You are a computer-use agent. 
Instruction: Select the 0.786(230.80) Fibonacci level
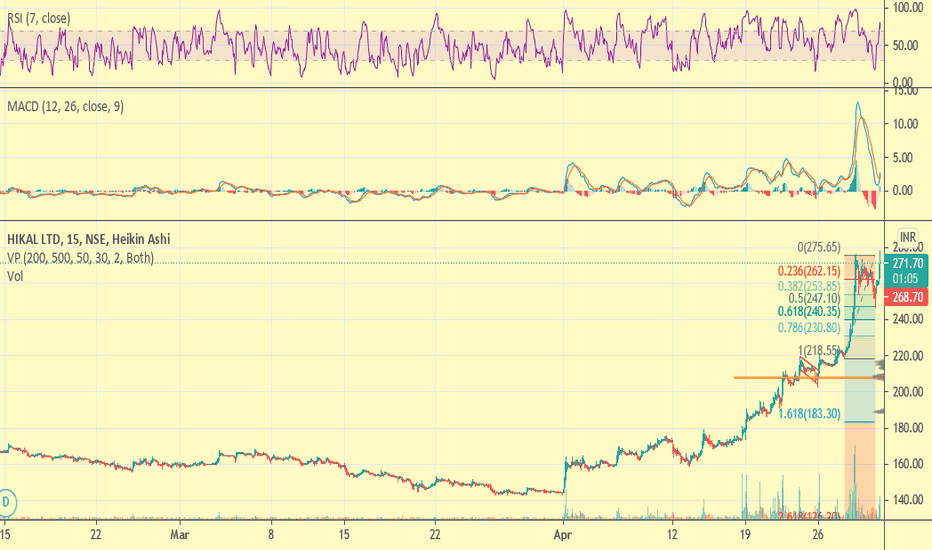click(x=809, y=328)
